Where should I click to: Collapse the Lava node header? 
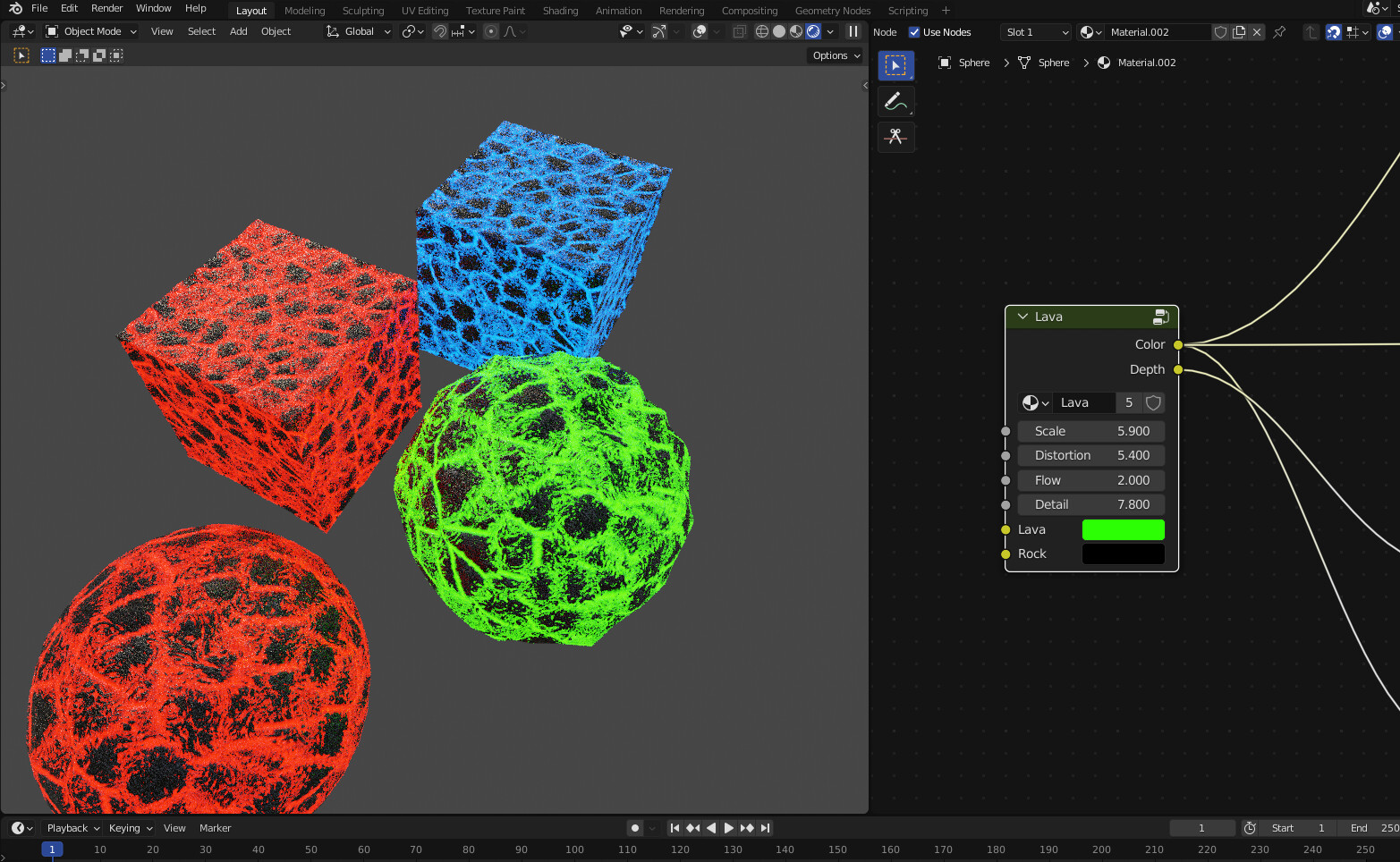1022,317
